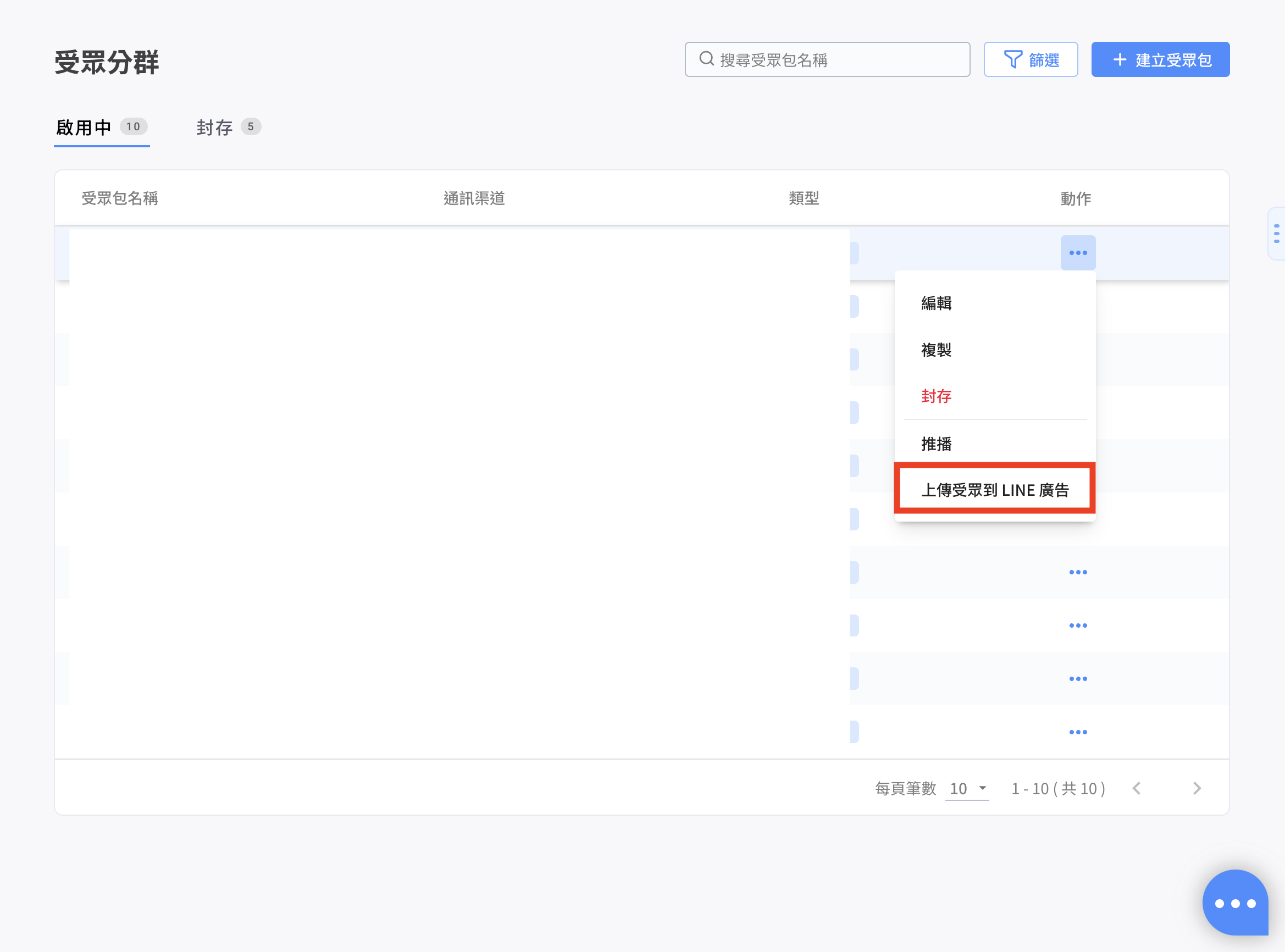Screen dimensions: 1285x952
Task: Click the first row's highlighted more-actions dots
Action: 1078,253
